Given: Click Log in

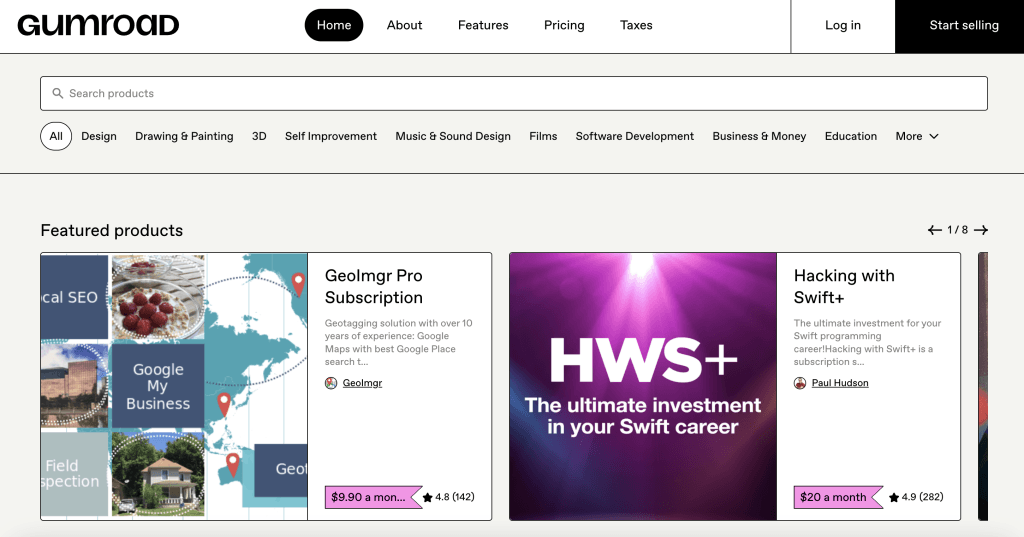Looking at the screenshot, I should [x=842, y=25].
